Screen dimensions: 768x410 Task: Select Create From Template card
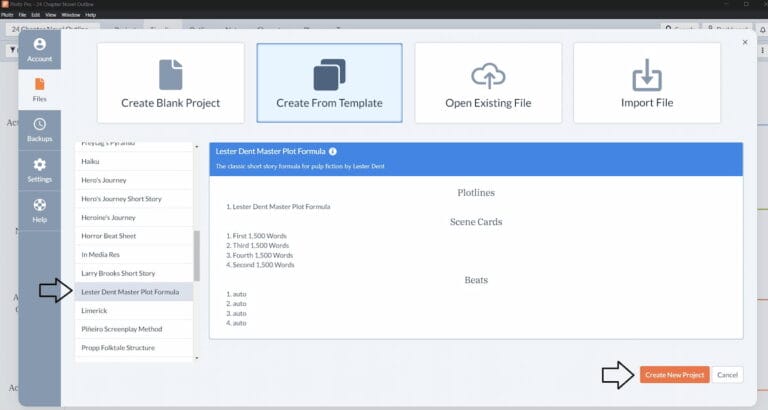(329, 83)
